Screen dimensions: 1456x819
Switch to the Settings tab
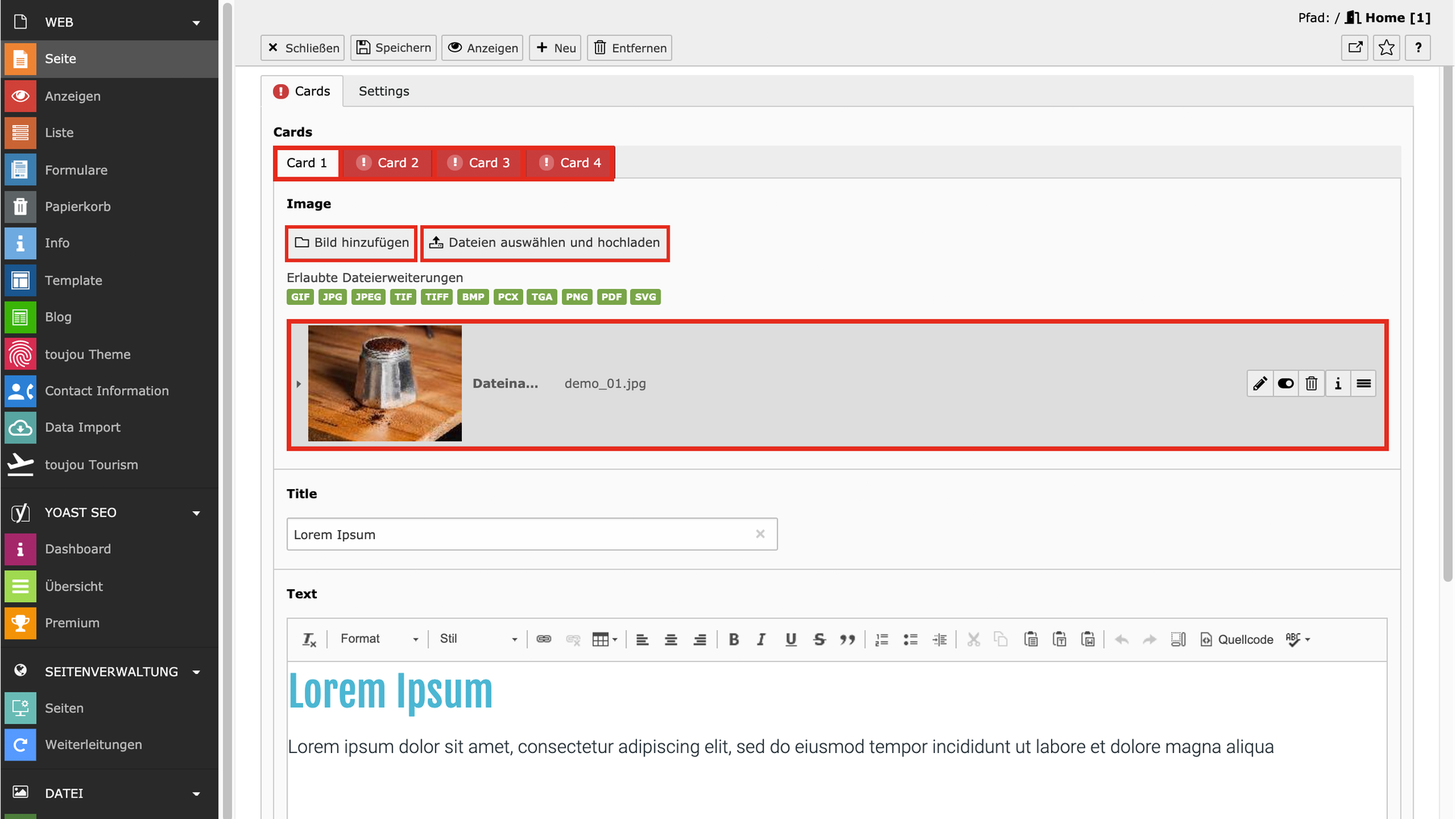pos(384,91)
